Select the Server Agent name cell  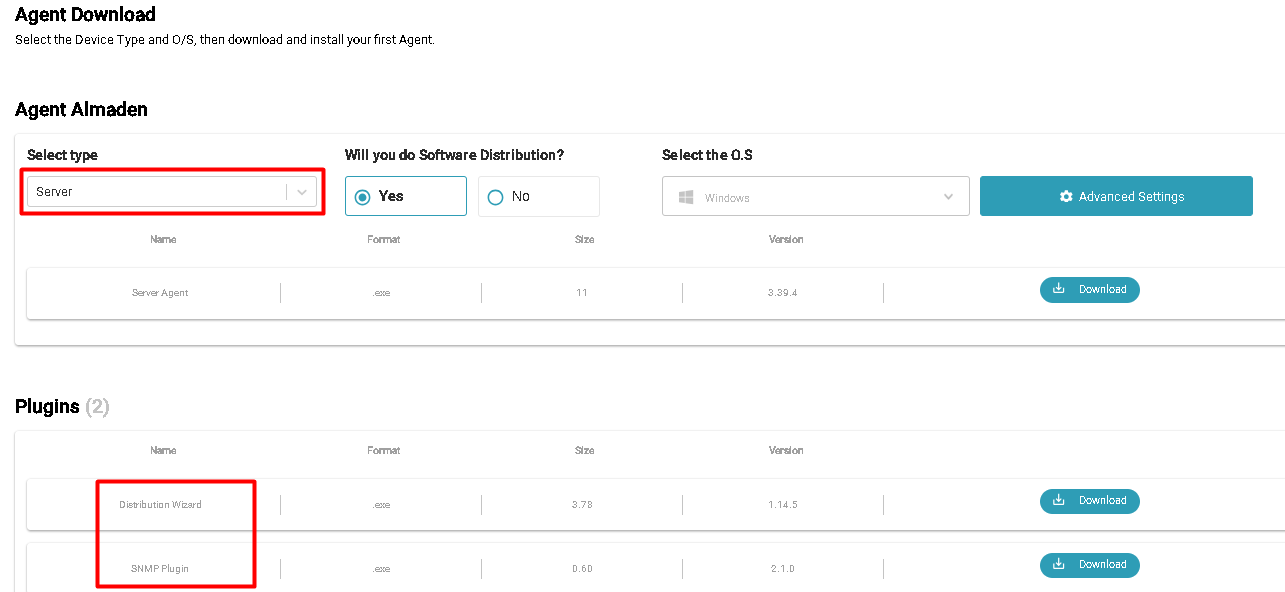click(x=160, y=293)
